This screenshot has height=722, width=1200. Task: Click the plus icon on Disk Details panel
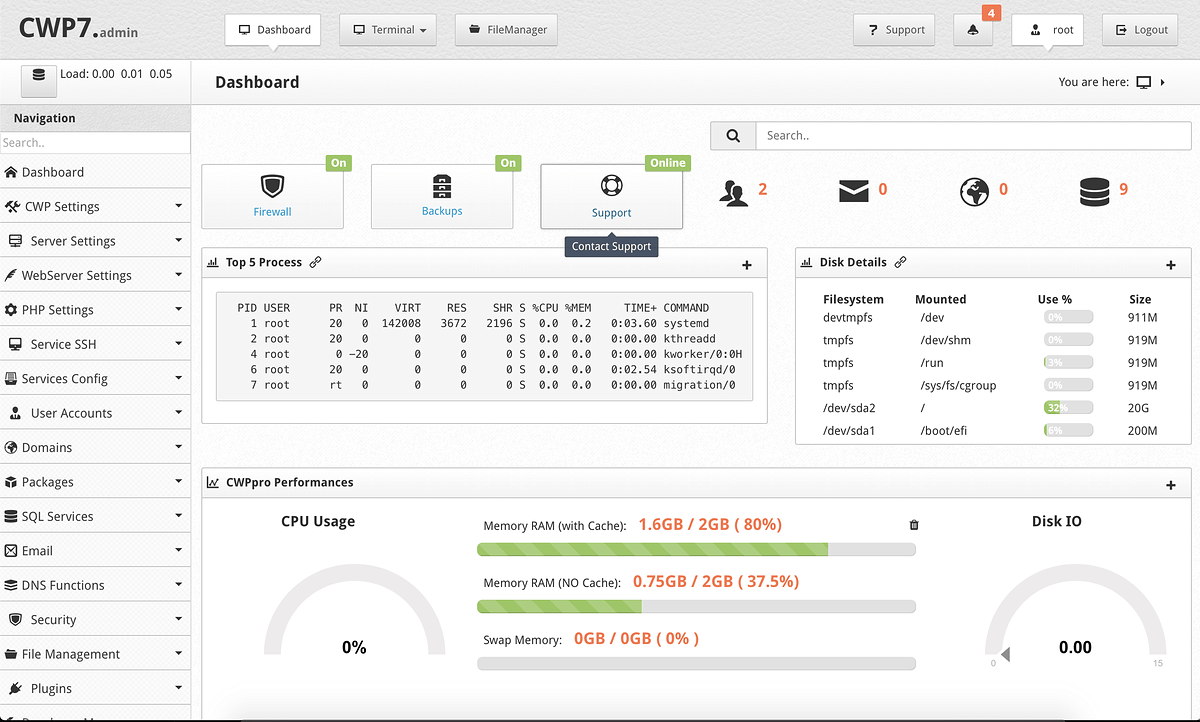pyautogui.click(x=1171, y=265)
